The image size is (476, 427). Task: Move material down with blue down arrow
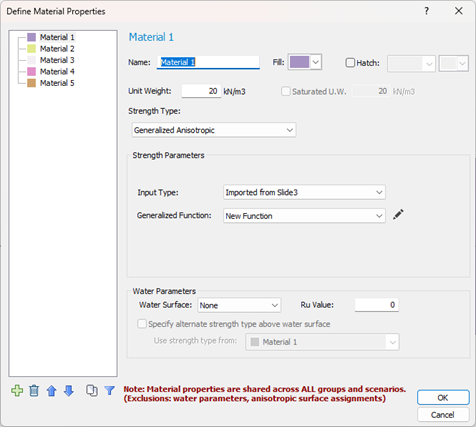pos(69,391)
